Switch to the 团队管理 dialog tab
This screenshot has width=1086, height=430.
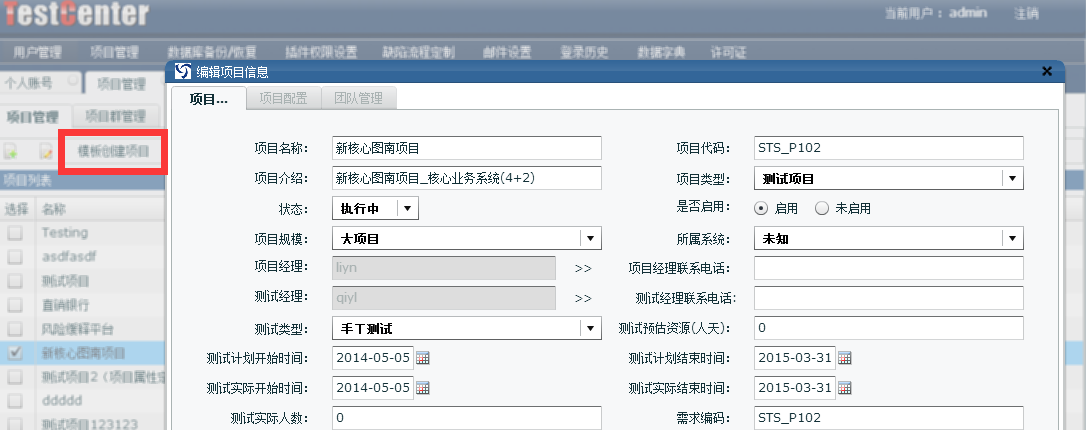pos(359,98)
